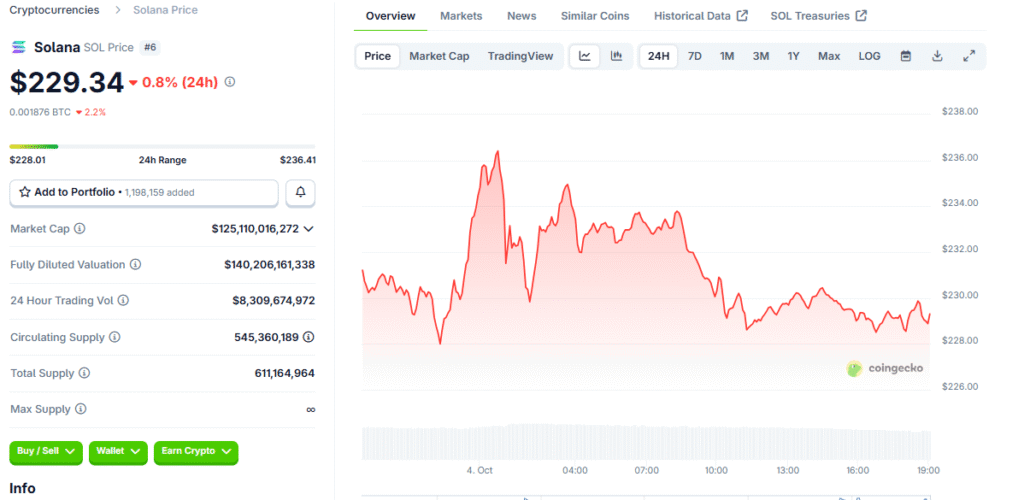The width and height of the screenshot is (1024, 500).
Task: Click Add to Portfolio button
Action: coord(143,192)
